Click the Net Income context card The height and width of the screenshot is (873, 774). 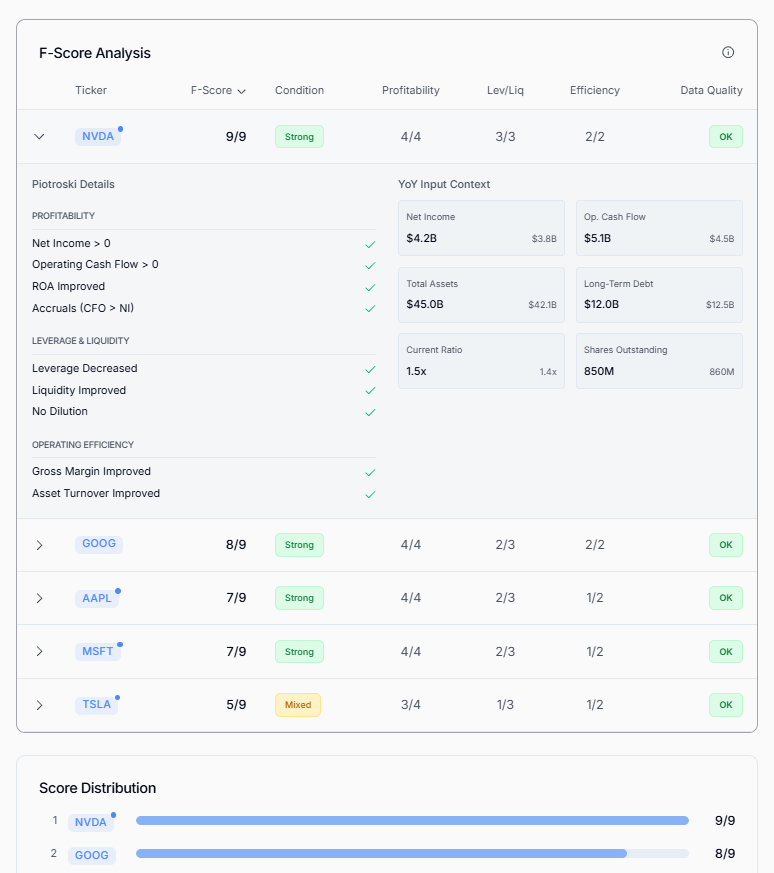point(482,228)
